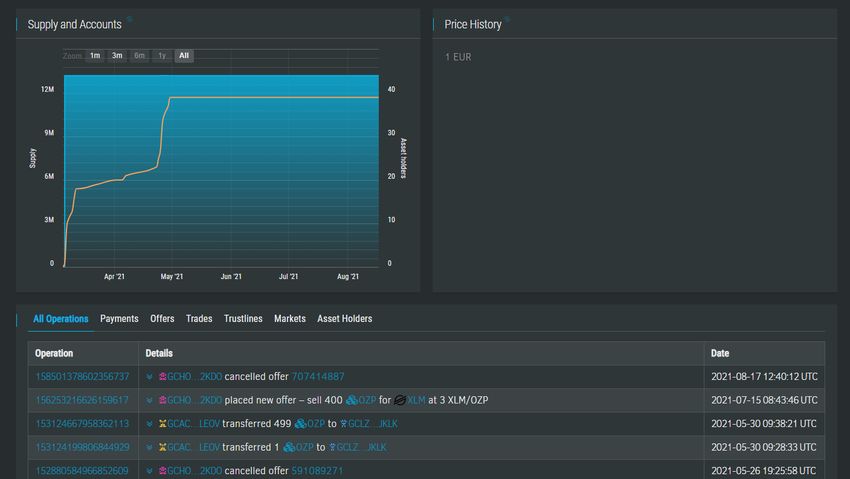Click the date 2021-05-30 09:38:21 UTC
The width and height of the screenshot is (850, 479).
(764, 424)
